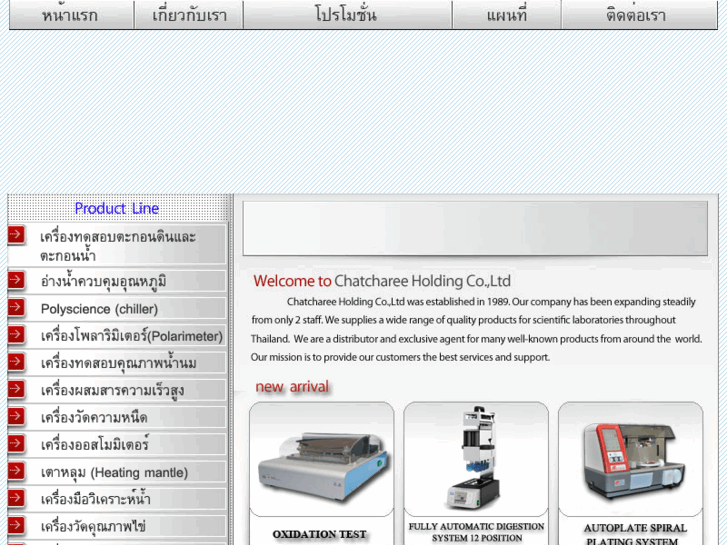Open เครื่องออสโมมิเตอร์ product link
The width and height of the screenshot is (727, 545).
click(95, 444)
